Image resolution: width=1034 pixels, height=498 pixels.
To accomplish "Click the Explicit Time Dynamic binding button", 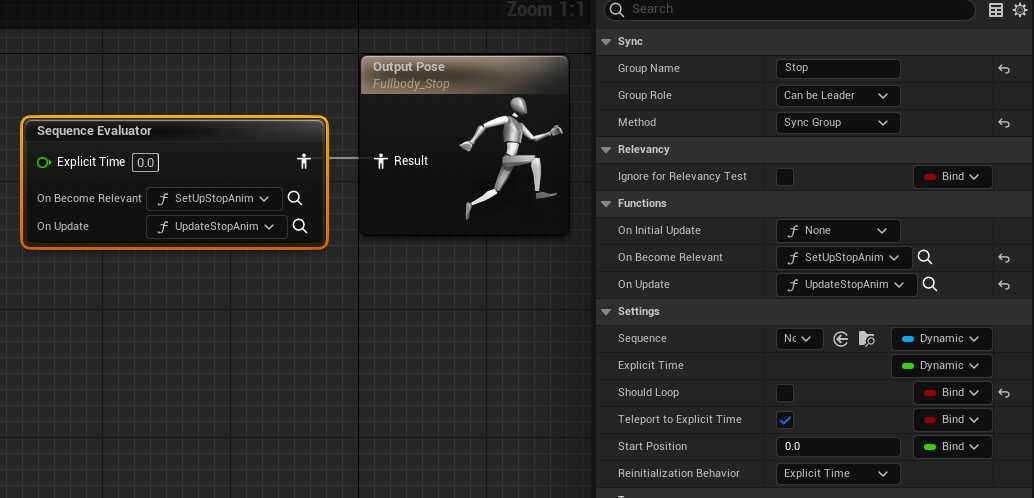I will [x=941, y=366].
